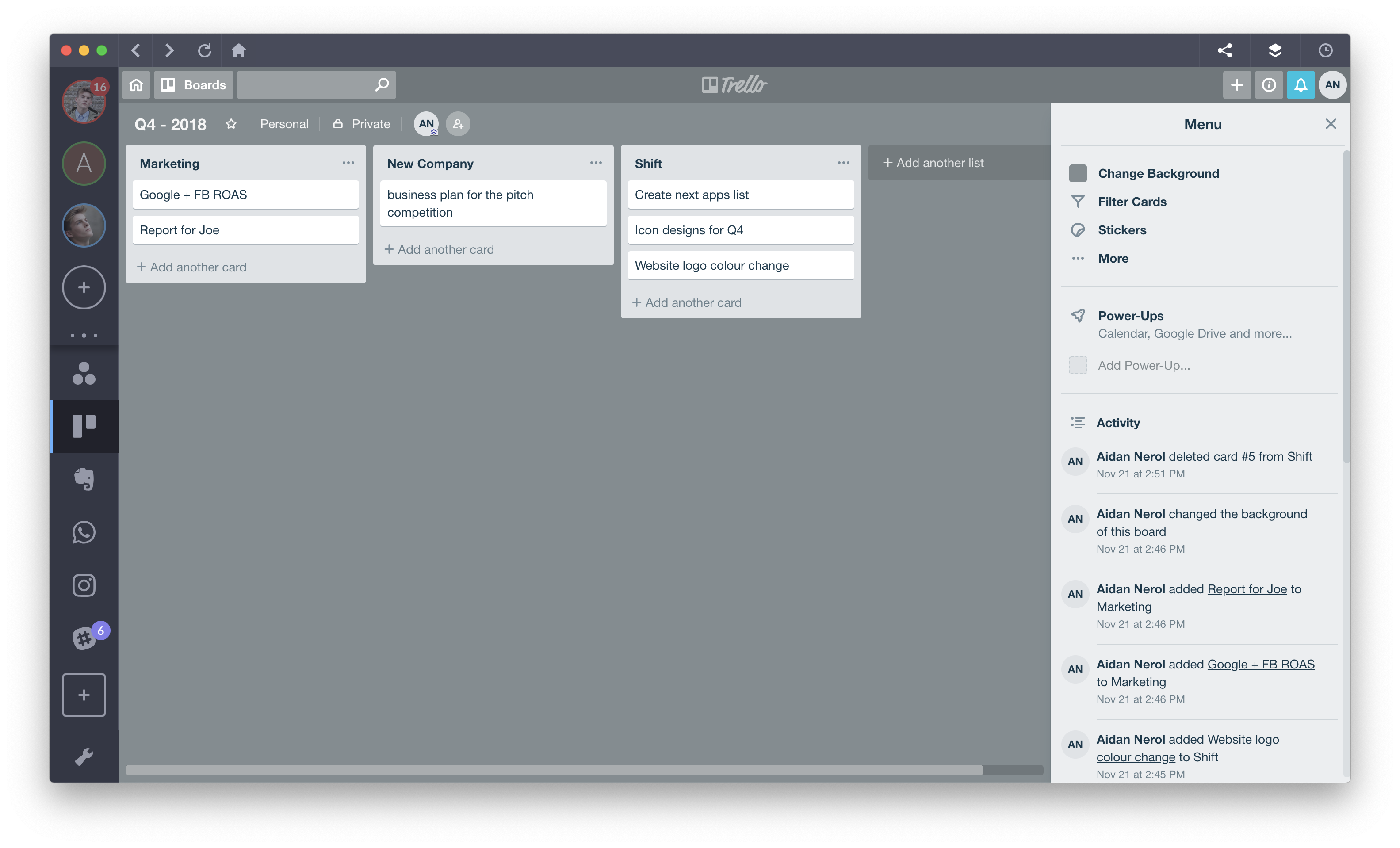Click the Q4 - 2018 board title
This screenshot has width=1400, height=848.
170,124
